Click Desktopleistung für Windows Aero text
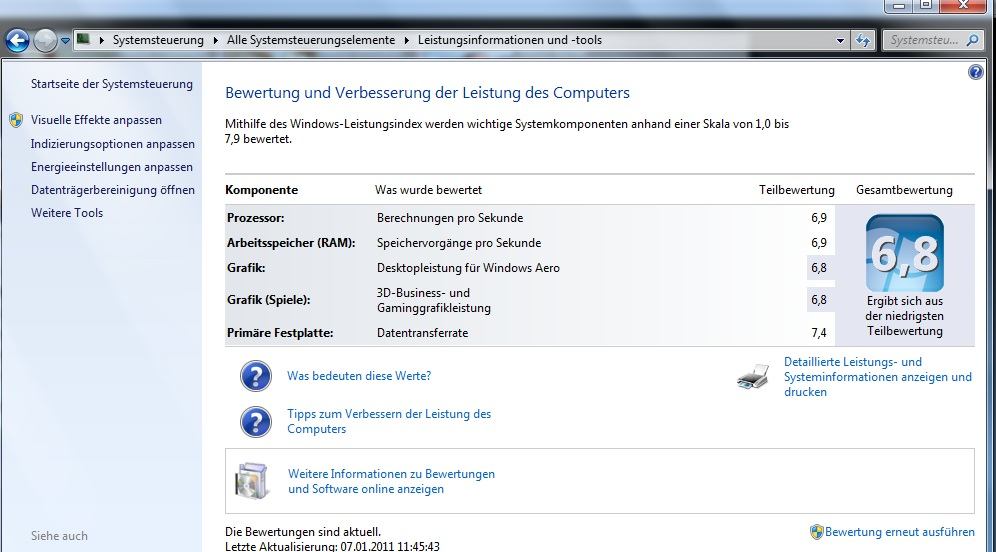996x552 pixels. coord(468,268)
